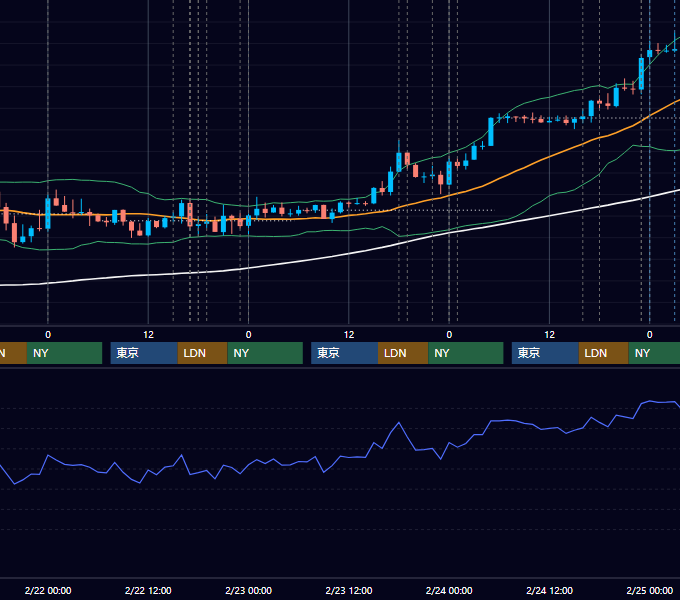
Task: Select the 2/24 00:00 date label
Action: pyautogui.click(x=449, y=590)
